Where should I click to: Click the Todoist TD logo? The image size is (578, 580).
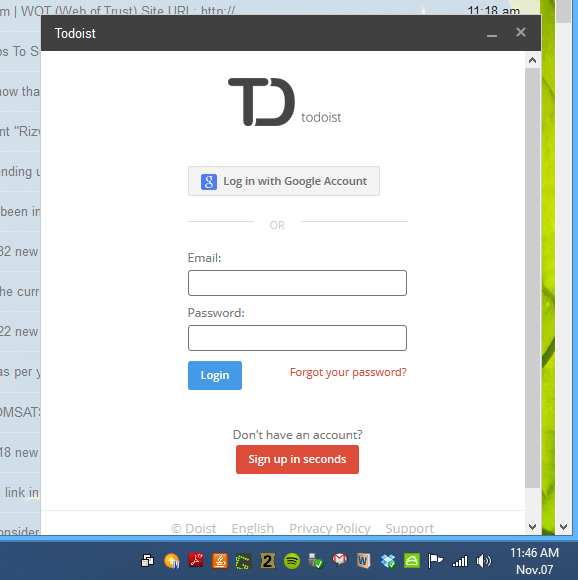[x=261, y=102]
